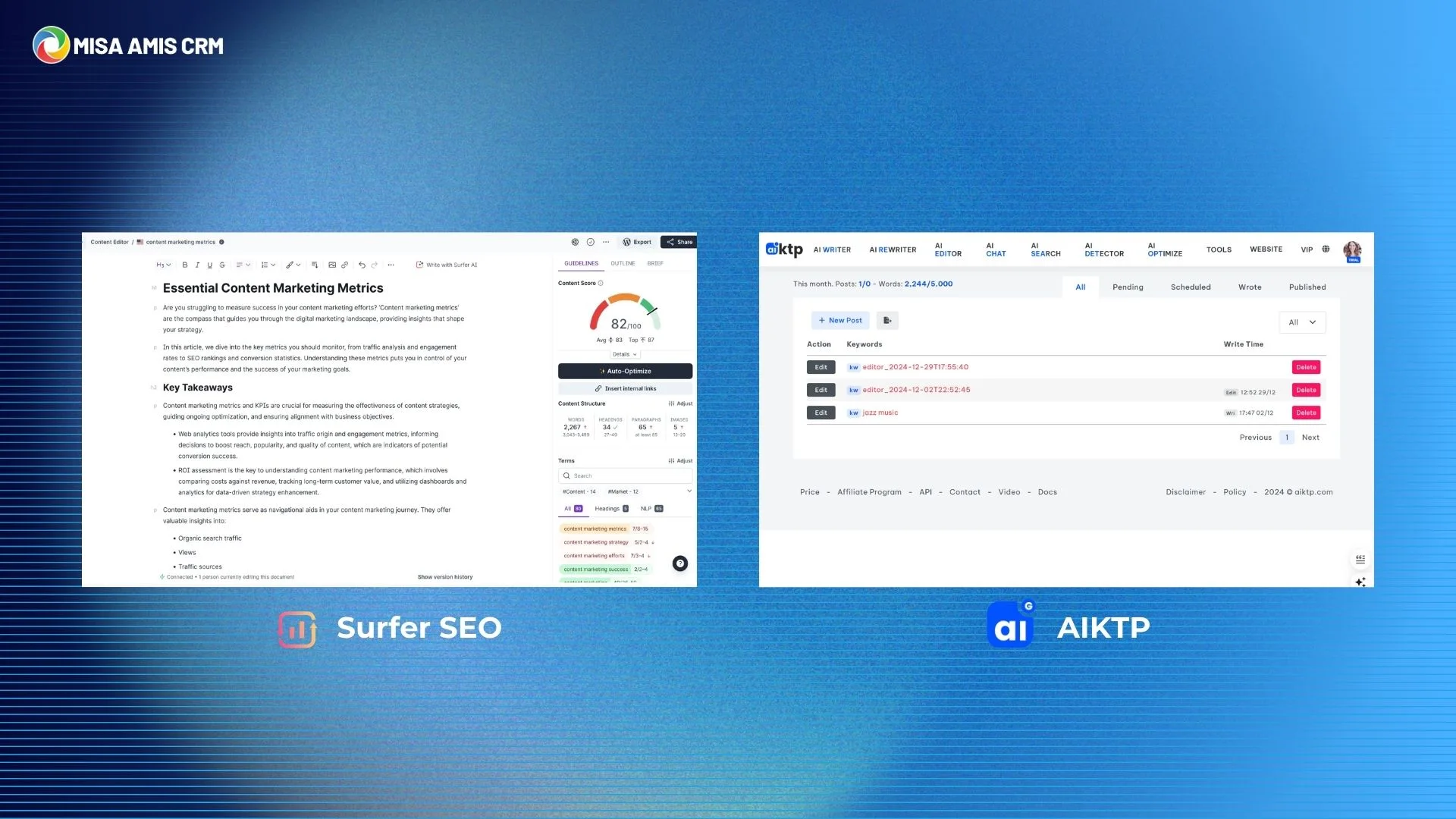
Task: Expand the hashtag topics chevron
Action: [x=689, y=491]
